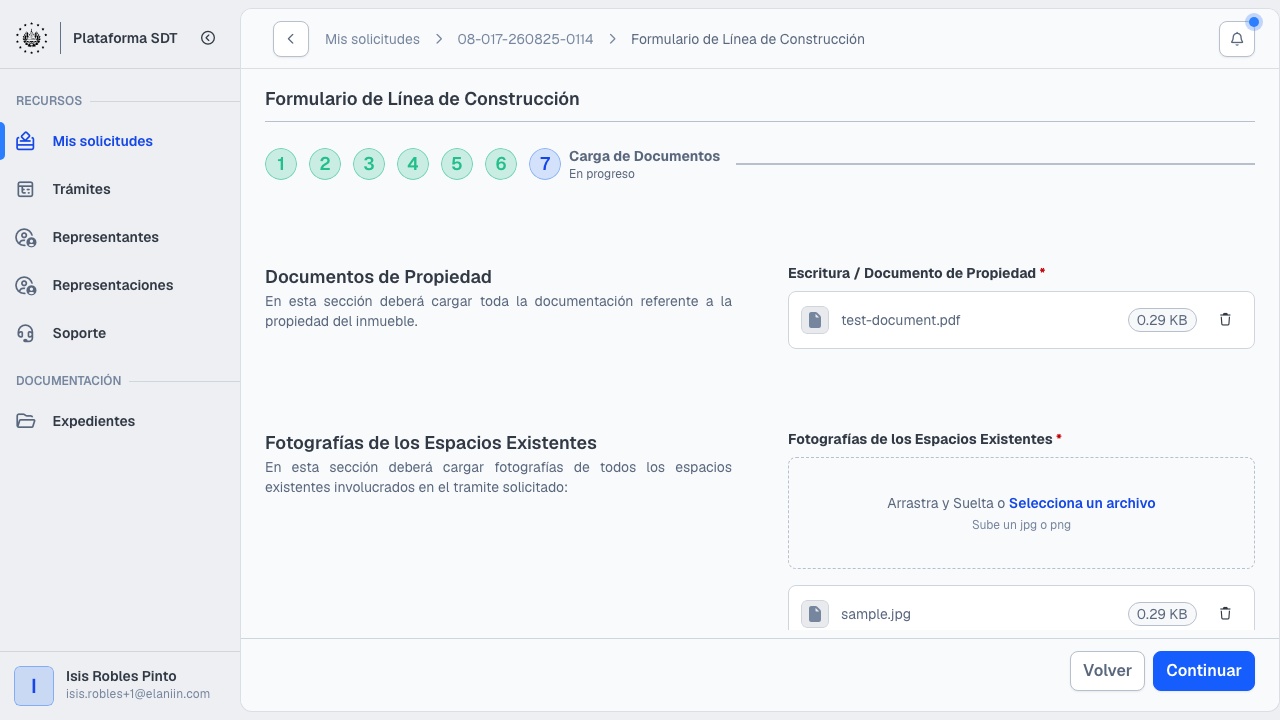This screenshot has width=1280, height=720.
Task: Click the photo upload drop zone
Action: 1021,513
